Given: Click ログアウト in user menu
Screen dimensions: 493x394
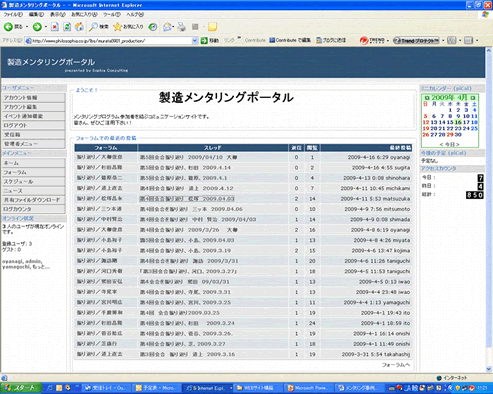Looking at the screenshot, I should [x=33, y=125].
